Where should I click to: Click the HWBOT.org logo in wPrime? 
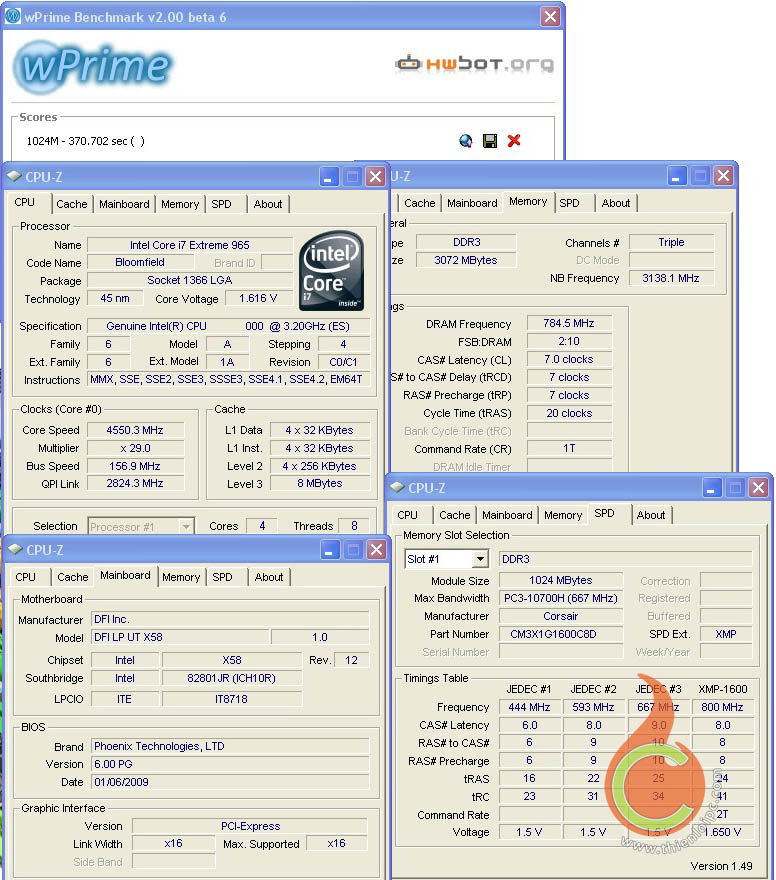pyautogui.click(x=474, y=64)
